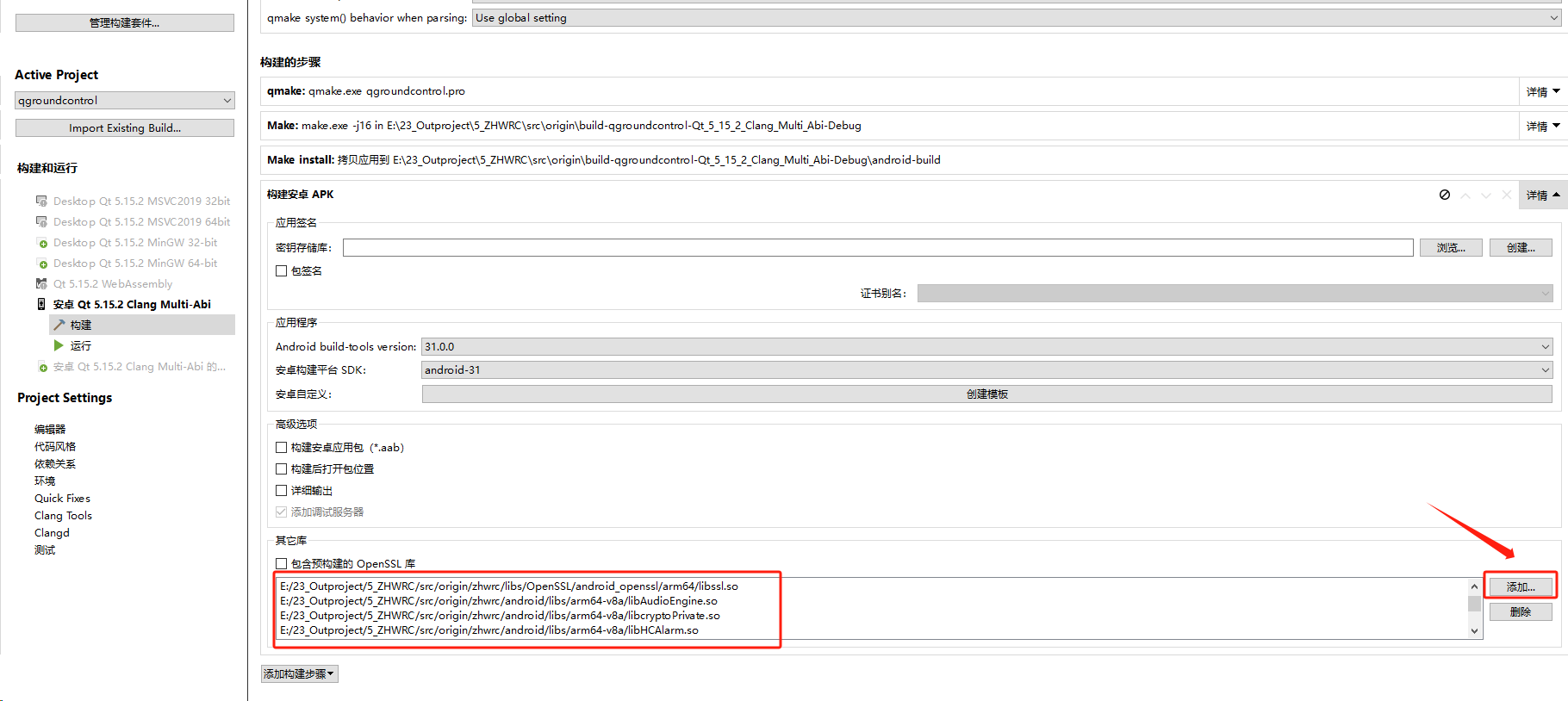Viewport: 1568px width, 701px height.
Task: Toggle the 添加调试服务器 checkbox
Action: (x=281, y=512)
